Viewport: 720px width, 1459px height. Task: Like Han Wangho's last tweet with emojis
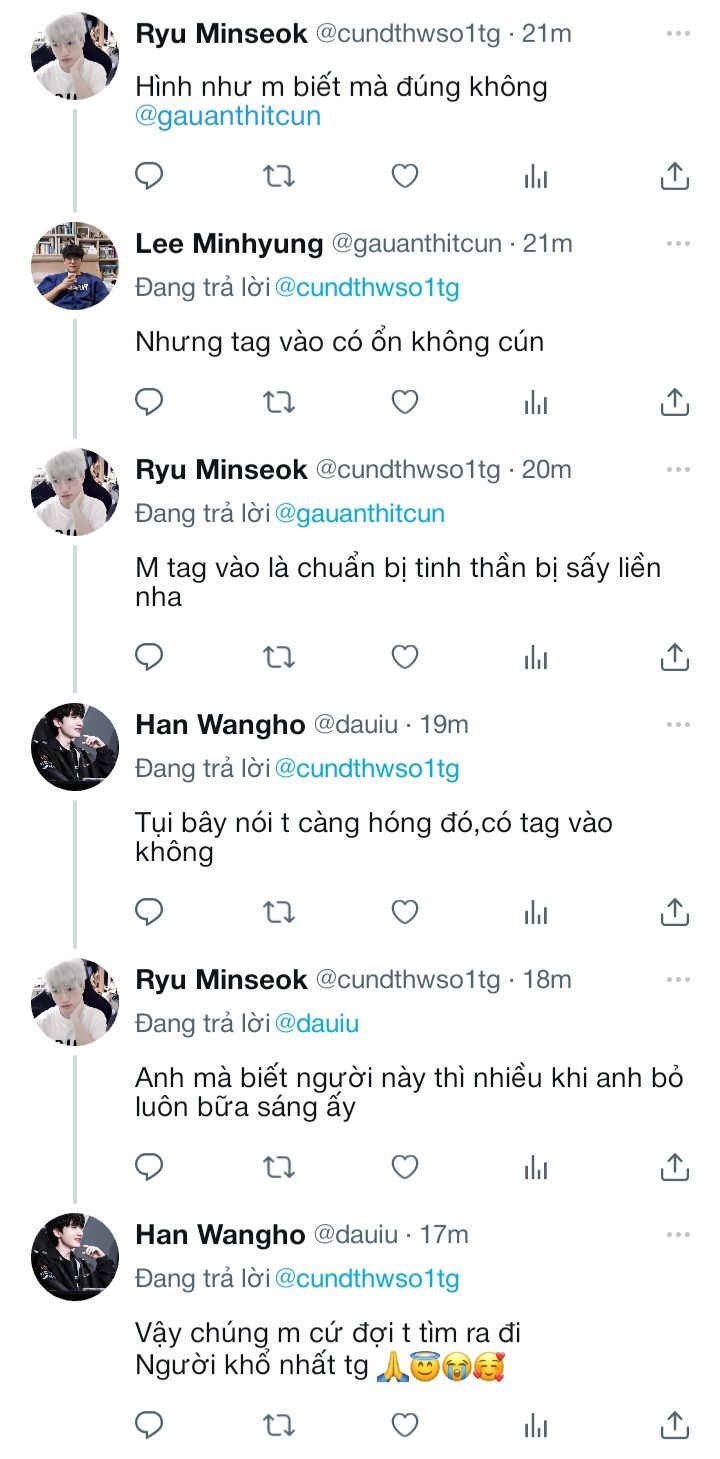tap(404, 1422)
